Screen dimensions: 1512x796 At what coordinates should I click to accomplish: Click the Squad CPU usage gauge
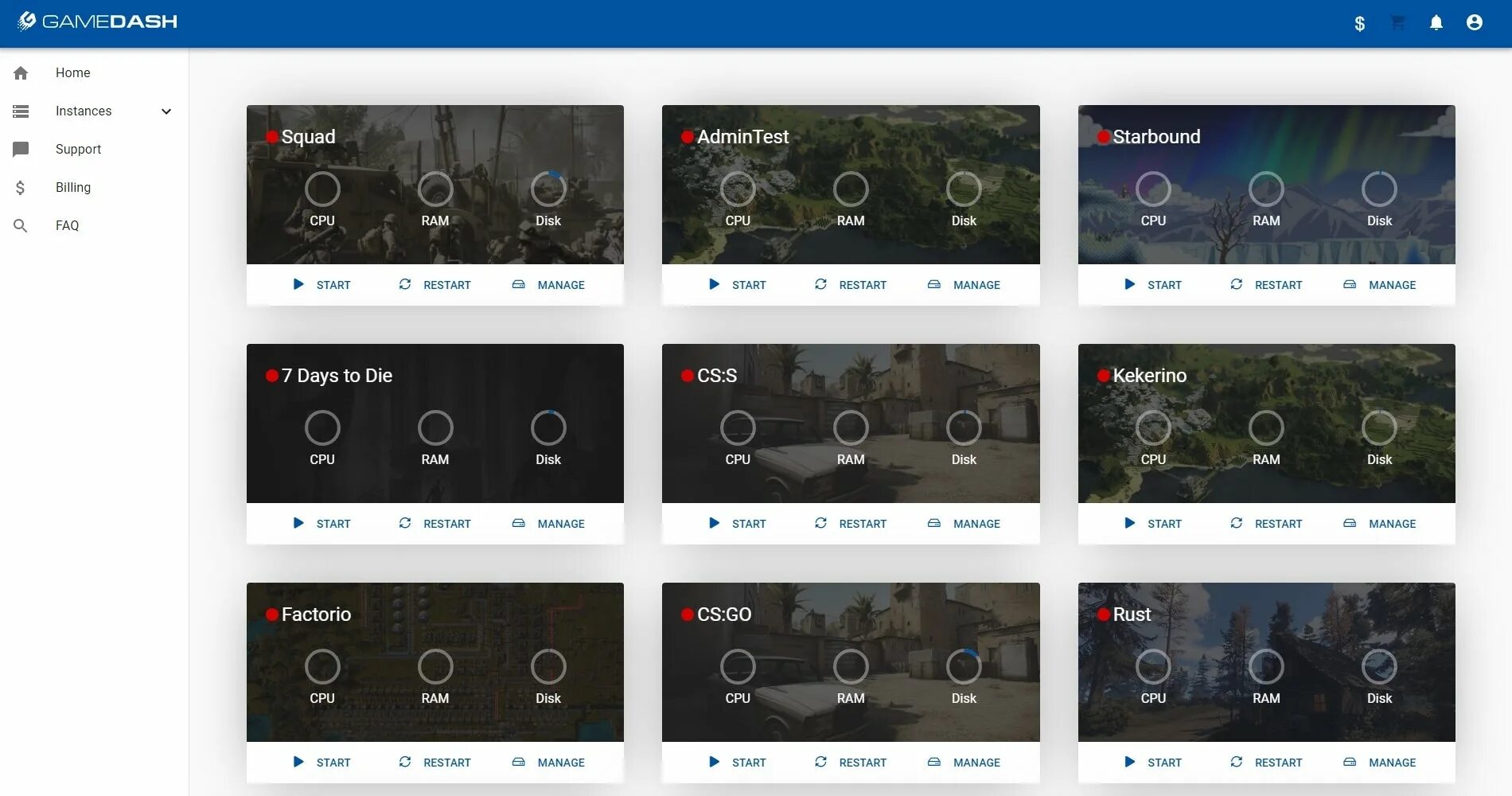[x=322, y=189]
